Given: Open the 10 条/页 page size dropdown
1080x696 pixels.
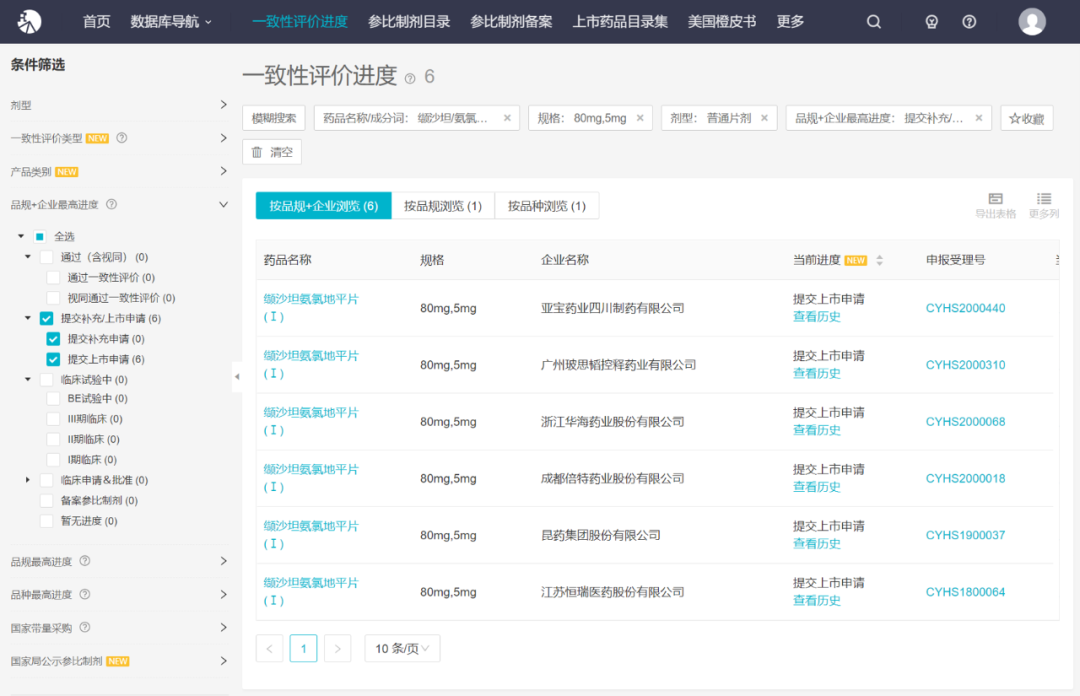Looking at the screenshot, I should click(x=402, y=648).
